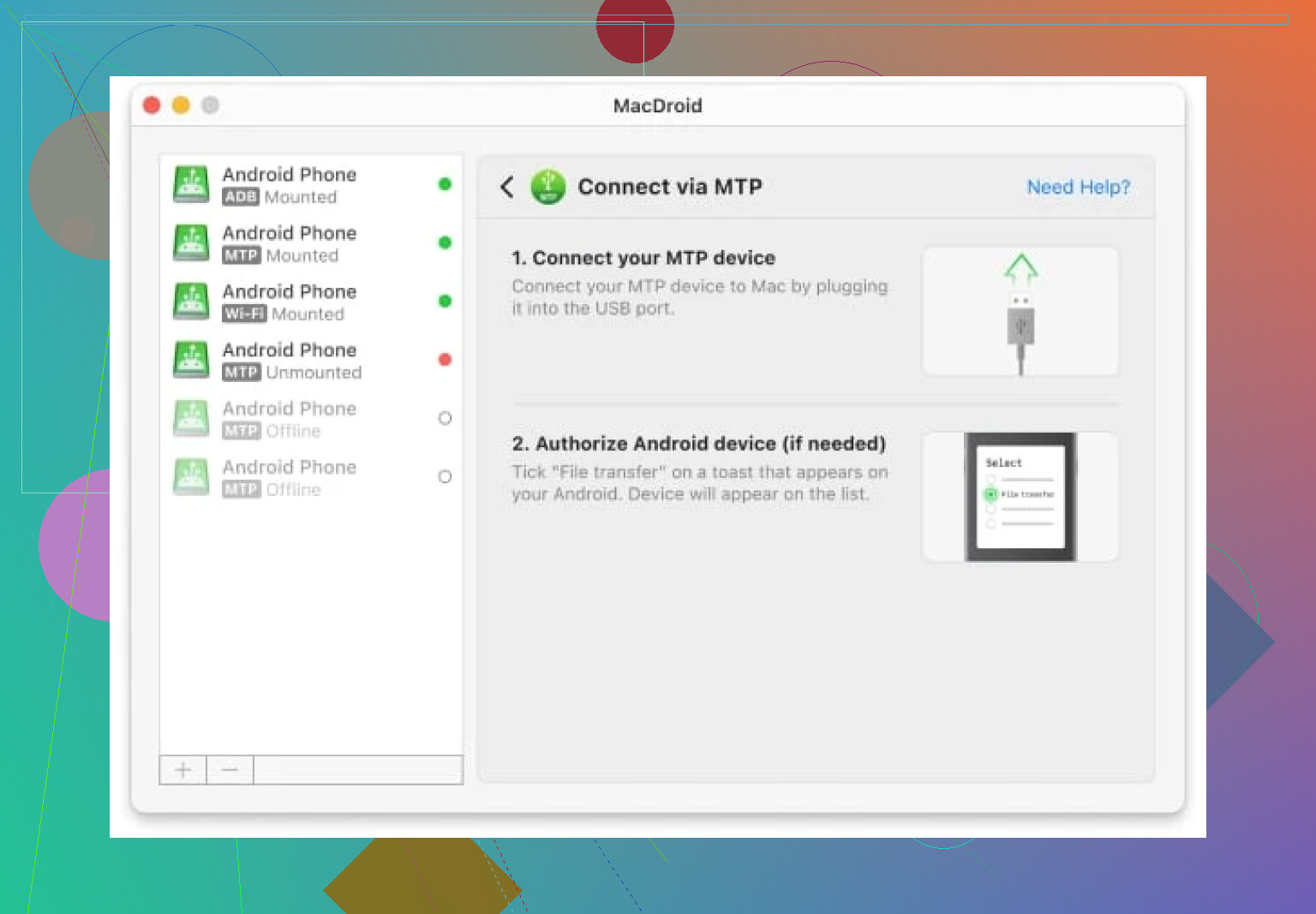Viewport: 1316px width, 914px height.
Task: Click the MTP badge next to Mounted
Action: (x=241, y=255)
